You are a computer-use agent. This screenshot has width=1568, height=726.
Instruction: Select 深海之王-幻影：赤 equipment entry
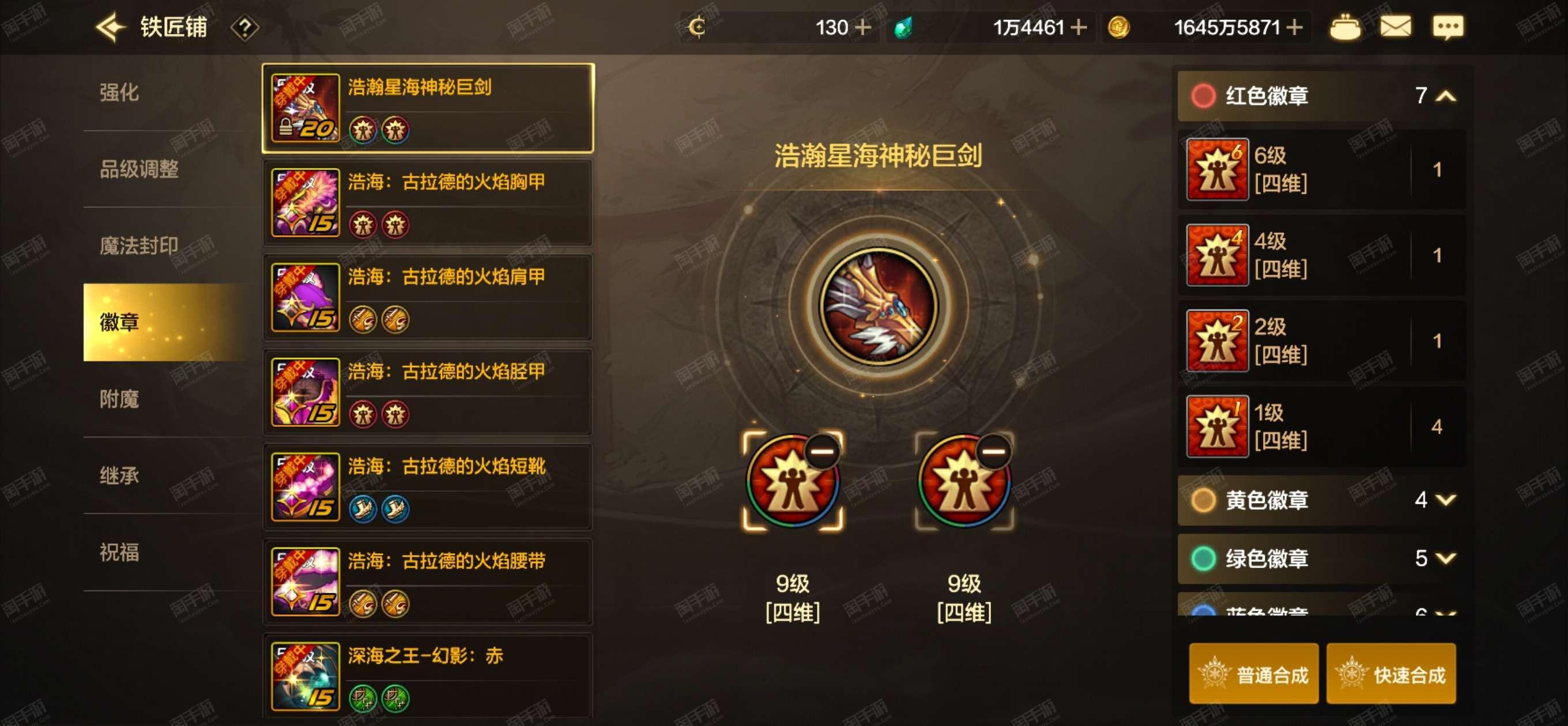click(x=428, y=676)
